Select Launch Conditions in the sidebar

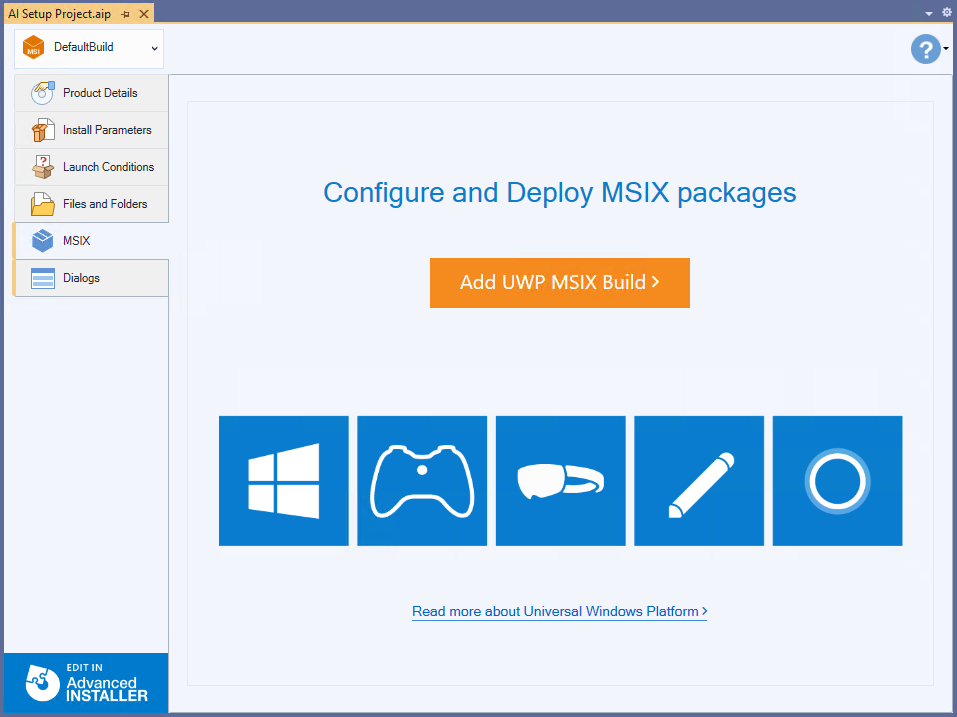[92, 167]
